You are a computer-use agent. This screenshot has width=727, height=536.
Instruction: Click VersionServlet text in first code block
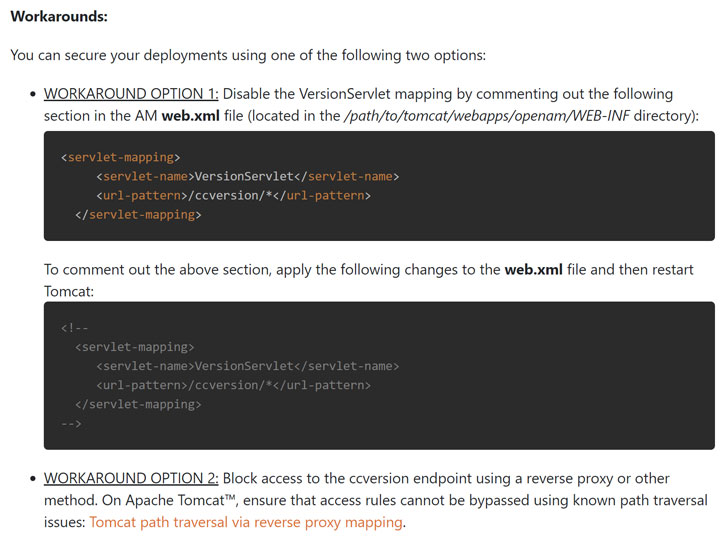(244, 176)
